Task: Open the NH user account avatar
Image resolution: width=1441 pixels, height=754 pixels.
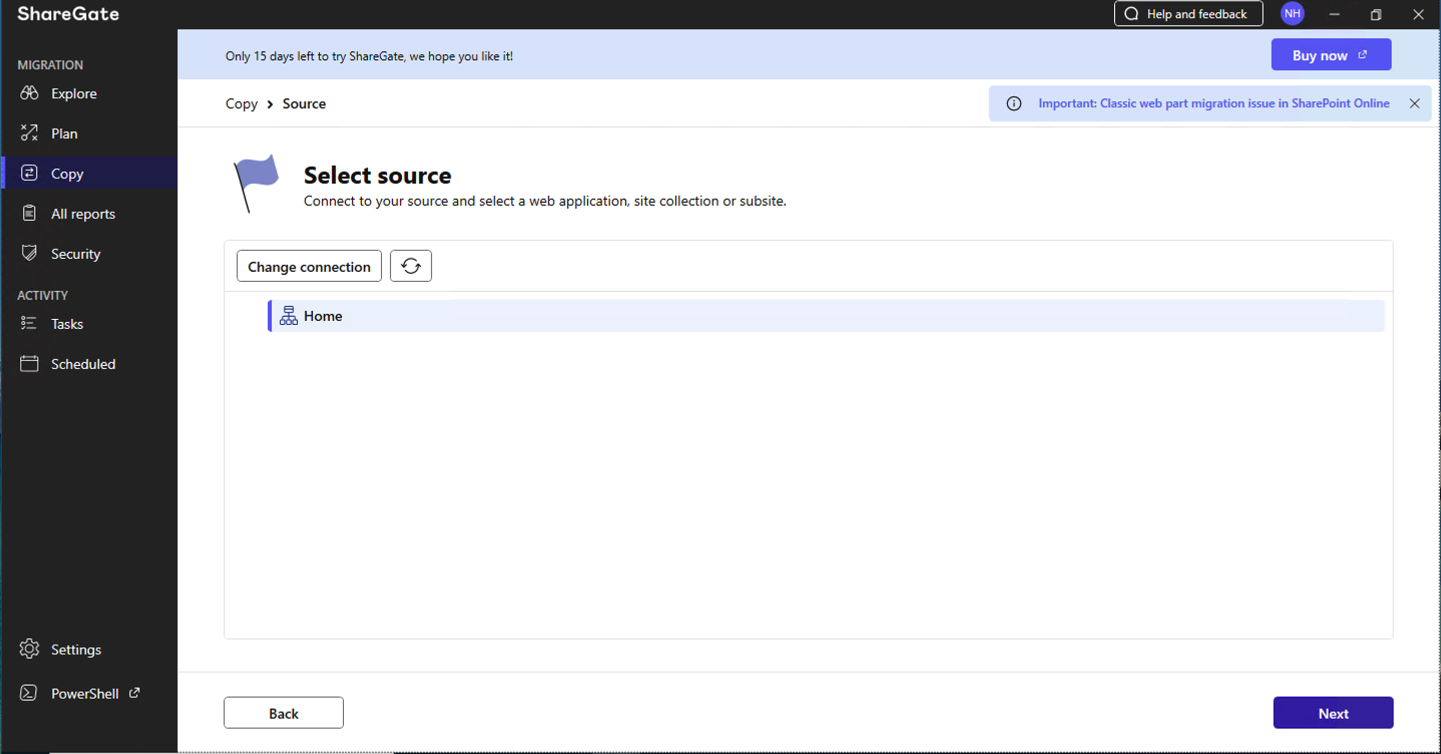Action: point(1293,14)
